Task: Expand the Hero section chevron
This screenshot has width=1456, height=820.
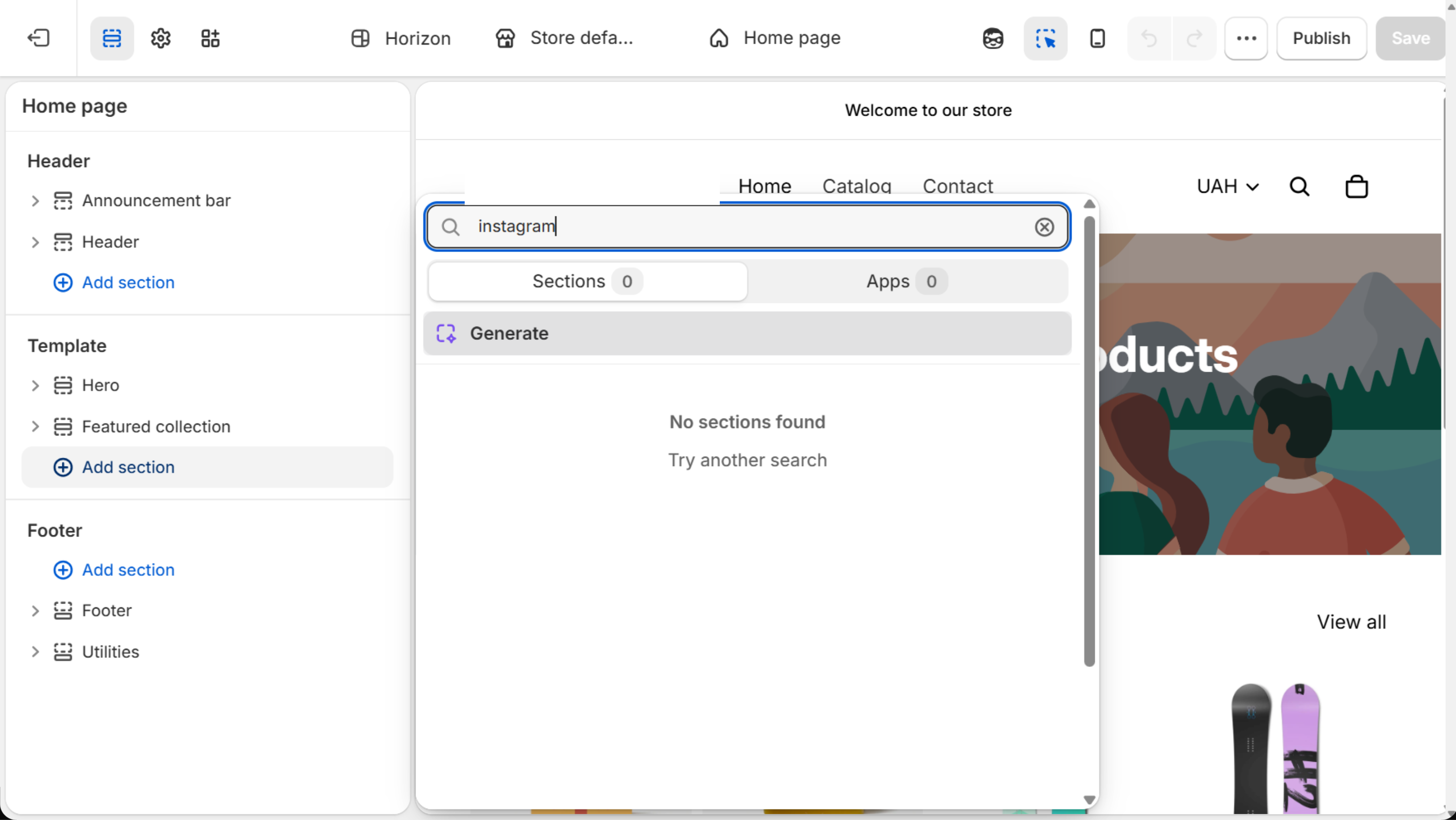Action: pos(35,385)
